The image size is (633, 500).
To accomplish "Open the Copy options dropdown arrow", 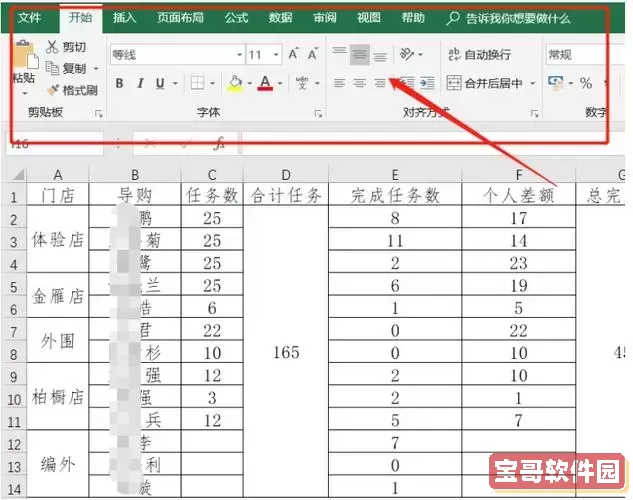I will [x=96, y=68].
